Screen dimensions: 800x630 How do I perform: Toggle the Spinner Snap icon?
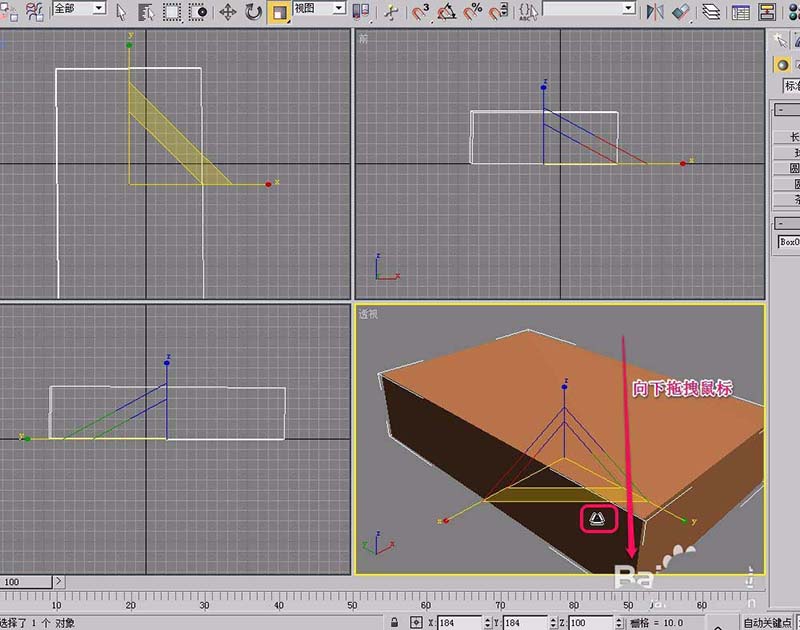pyautogui.click(x=498, y=12)
